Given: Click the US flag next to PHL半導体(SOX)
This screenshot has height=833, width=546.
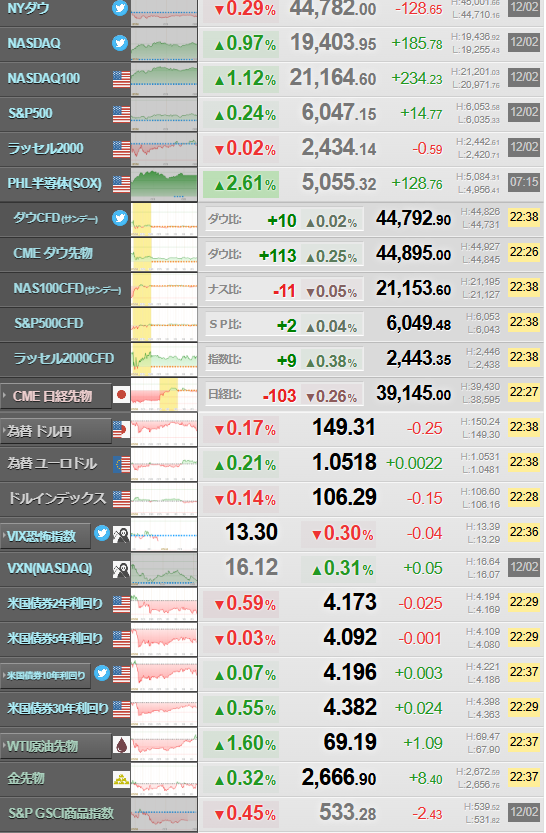Looking at the screenshot, I should click(x=121, y=184).
